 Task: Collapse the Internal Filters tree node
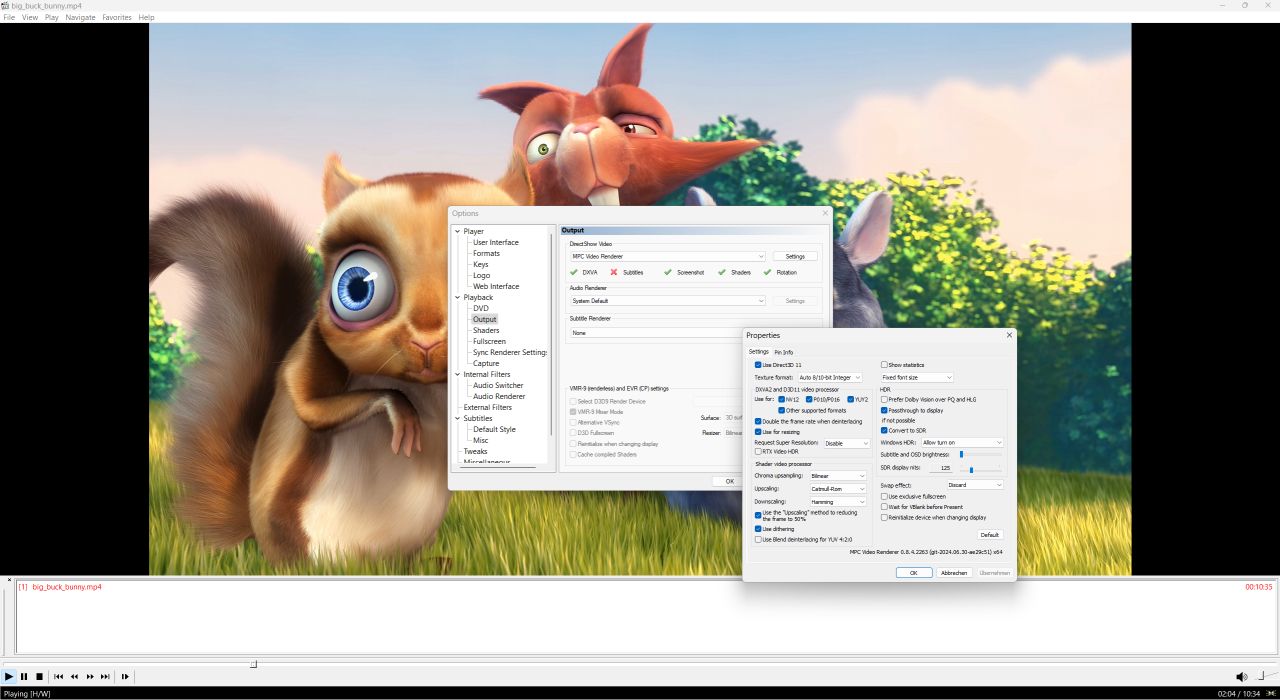coord(458,374)
